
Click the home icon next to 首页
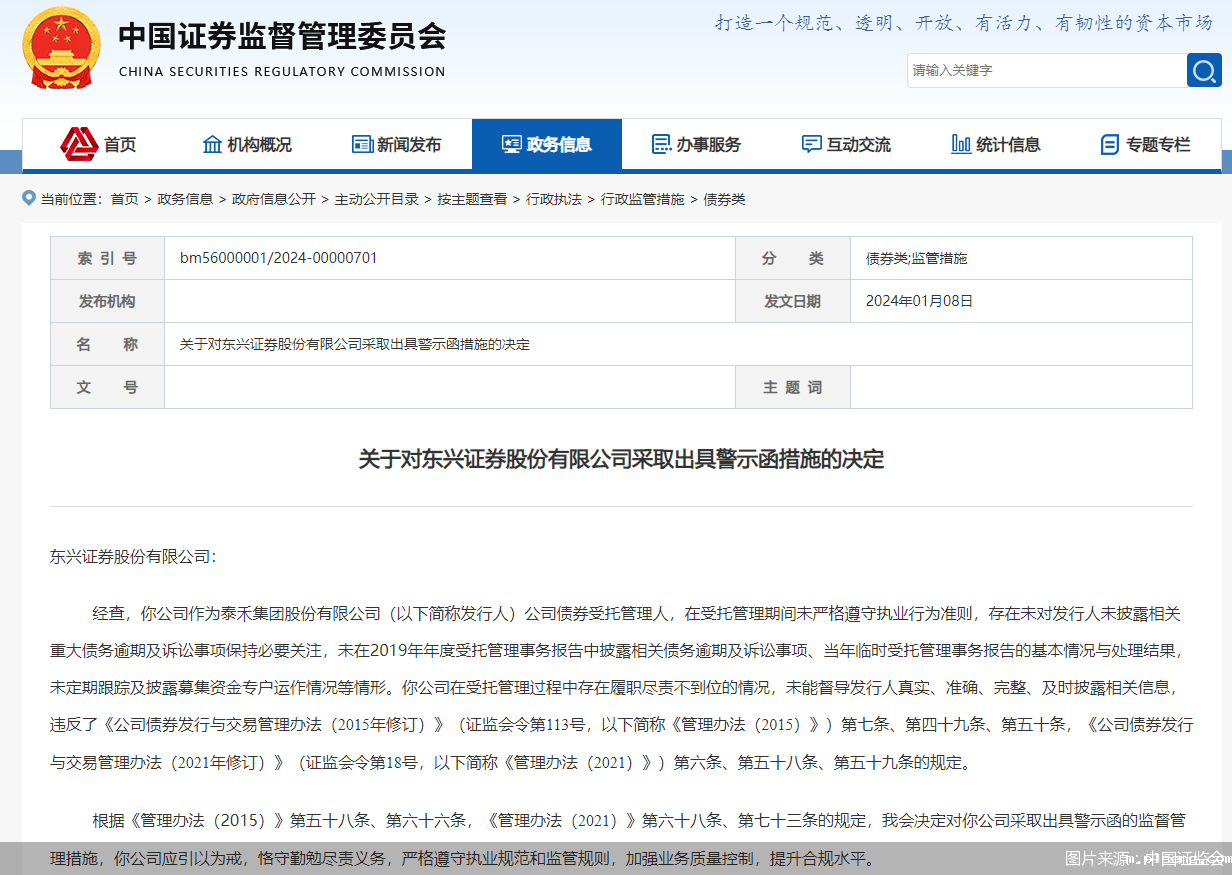click(x=82, y=144)
